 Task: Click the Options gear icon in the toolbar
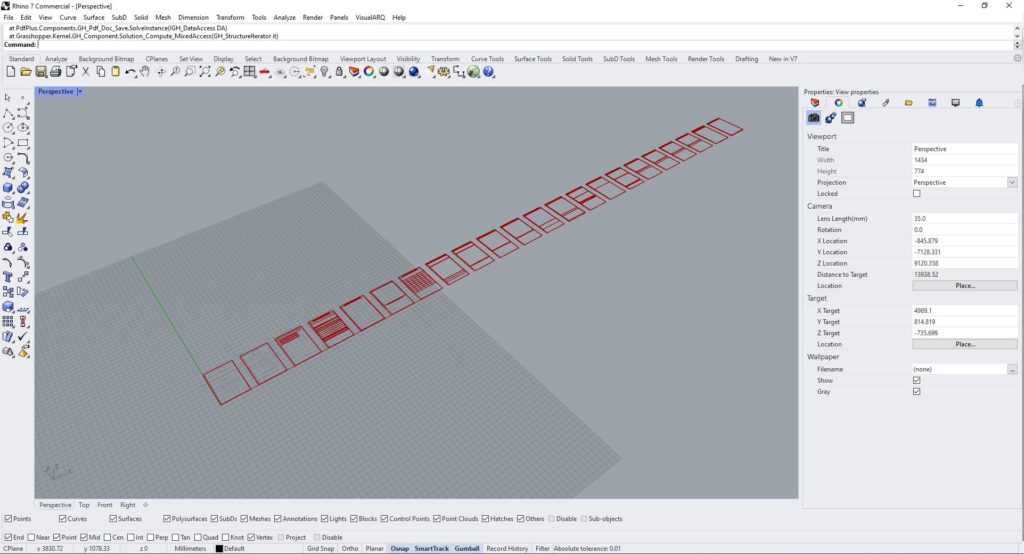[444, 72]
